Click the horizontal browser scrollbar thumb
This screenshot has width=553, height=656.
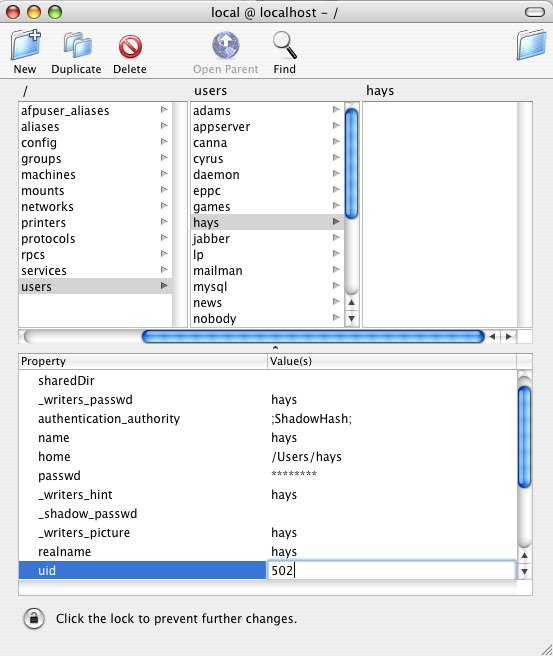point(313,336)
